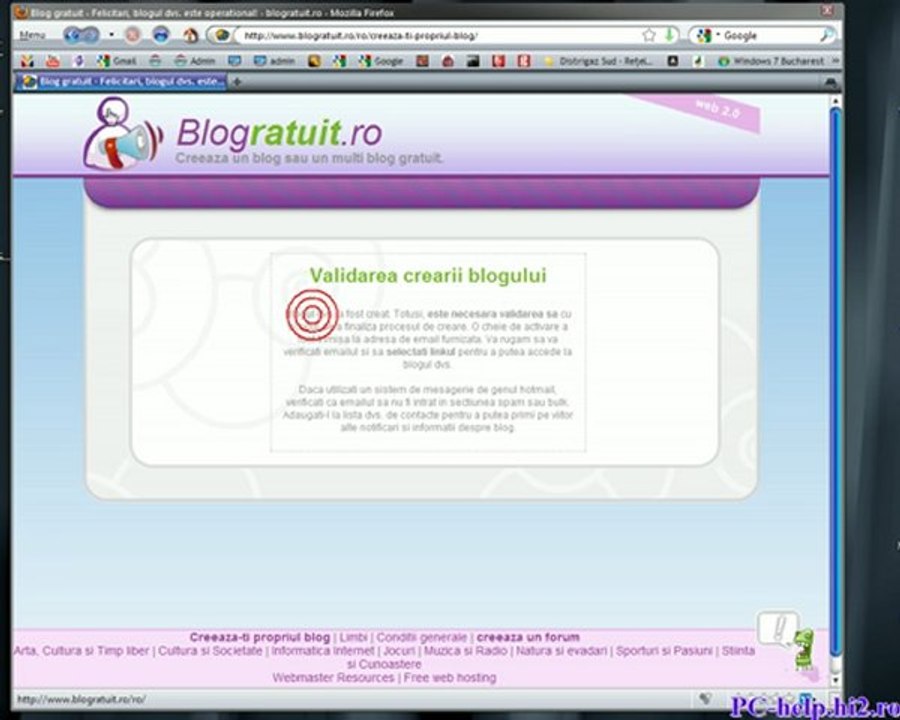The width and height of the screenshot is (900, 720).
Task: Open 'Natura si evadari' category link
Action: (x=561, y=651)
